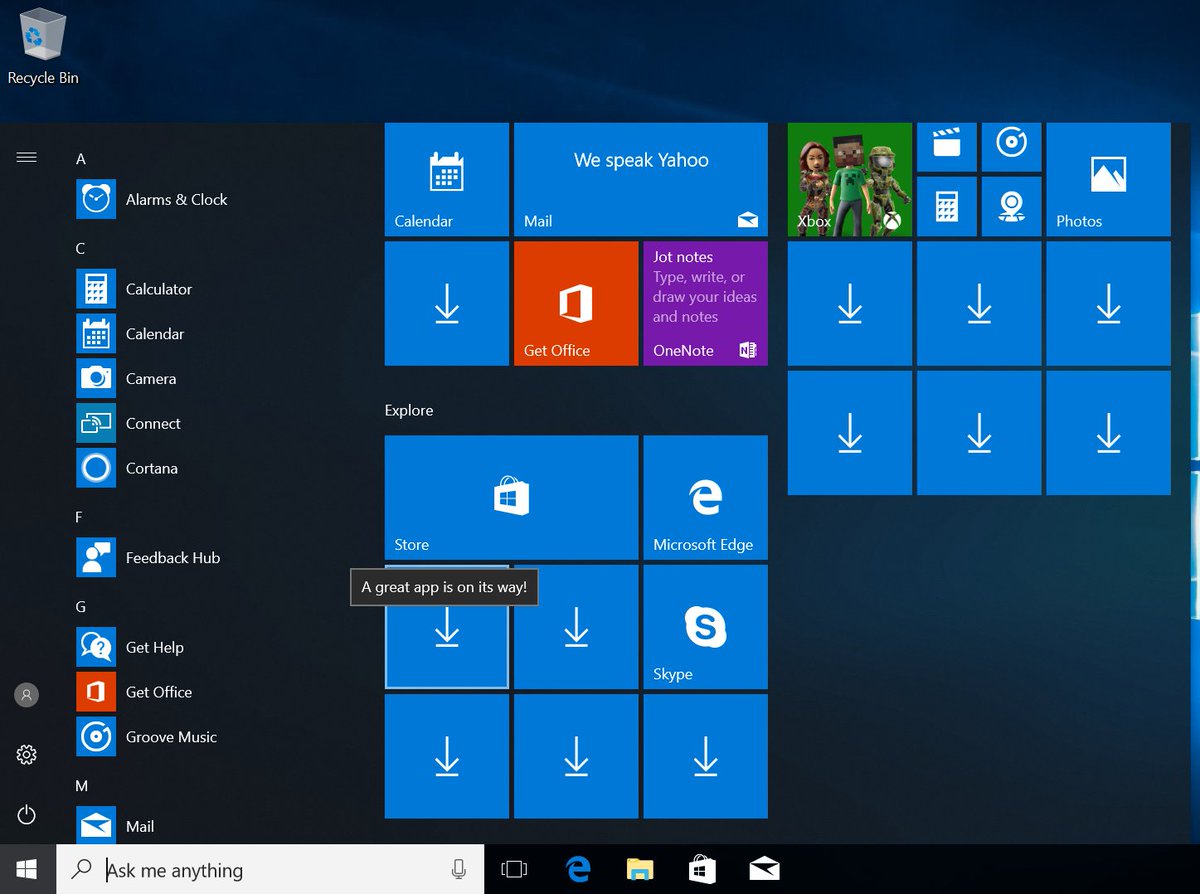1200x894 pixels.
Task: Open the small Groove Music disc tile
Action: (1012, 147)
